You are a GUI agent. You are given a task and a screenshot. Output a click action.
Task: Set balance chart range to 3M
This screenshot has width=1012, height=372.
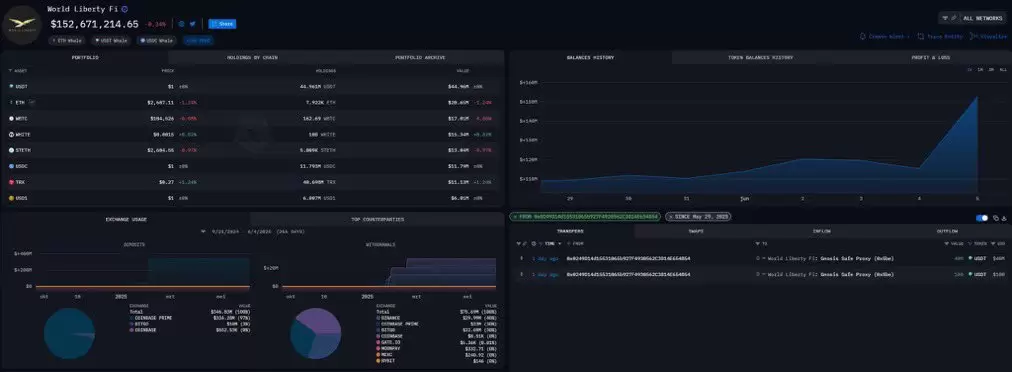pos(991,69)
